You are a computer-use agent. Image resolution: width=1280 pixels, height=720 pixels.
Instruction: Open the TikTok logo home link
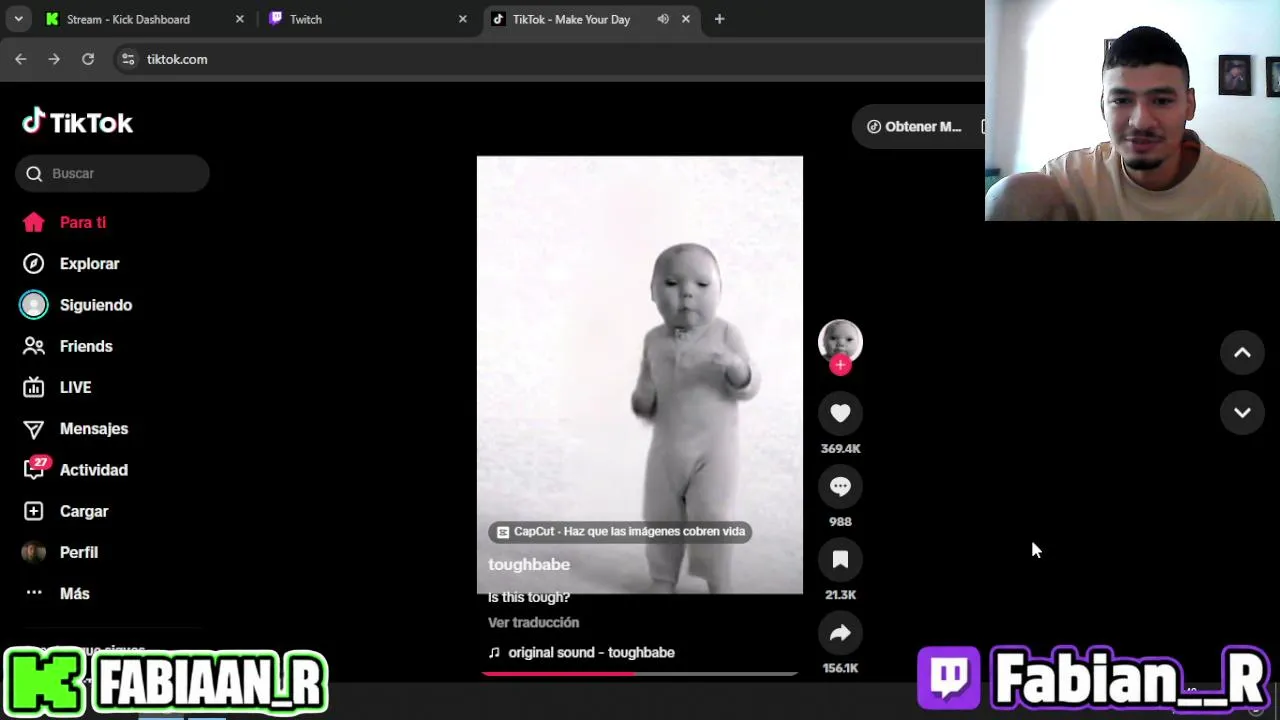[78, 122]
